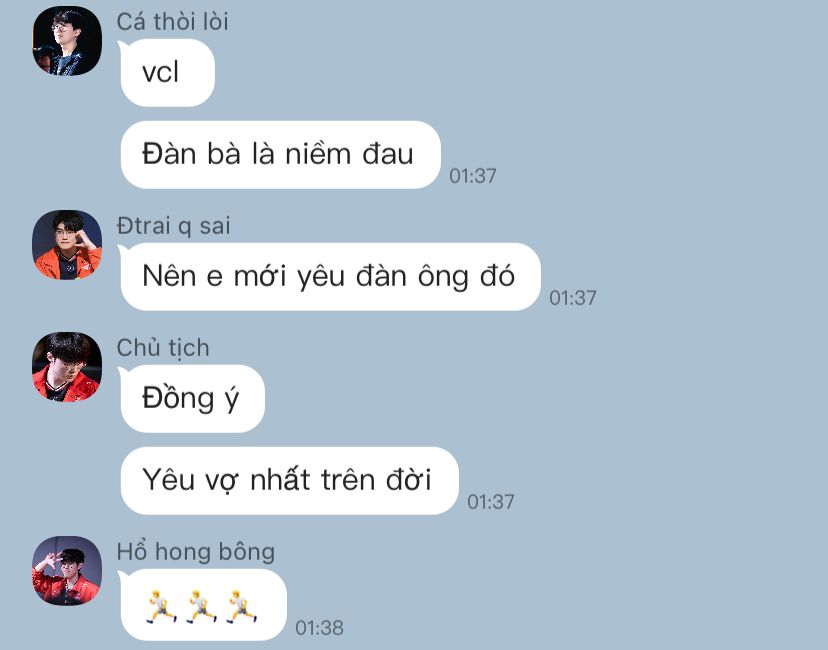Tap Hổ hong bông's avatar

click(67, 570)
